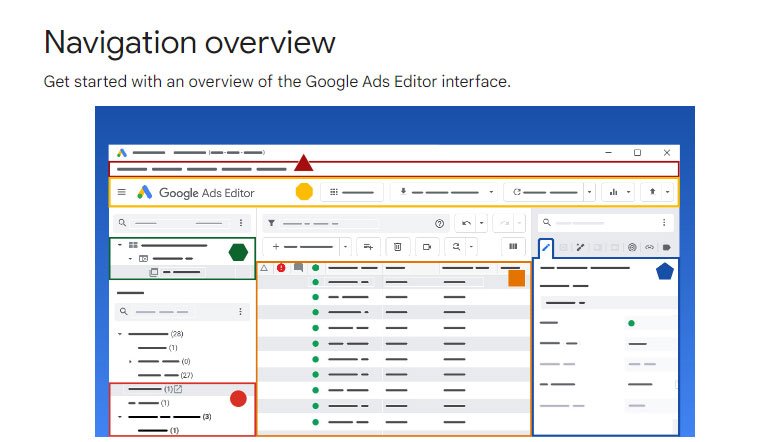
Task: Click the trash delete icon
Action: (397, 247)
